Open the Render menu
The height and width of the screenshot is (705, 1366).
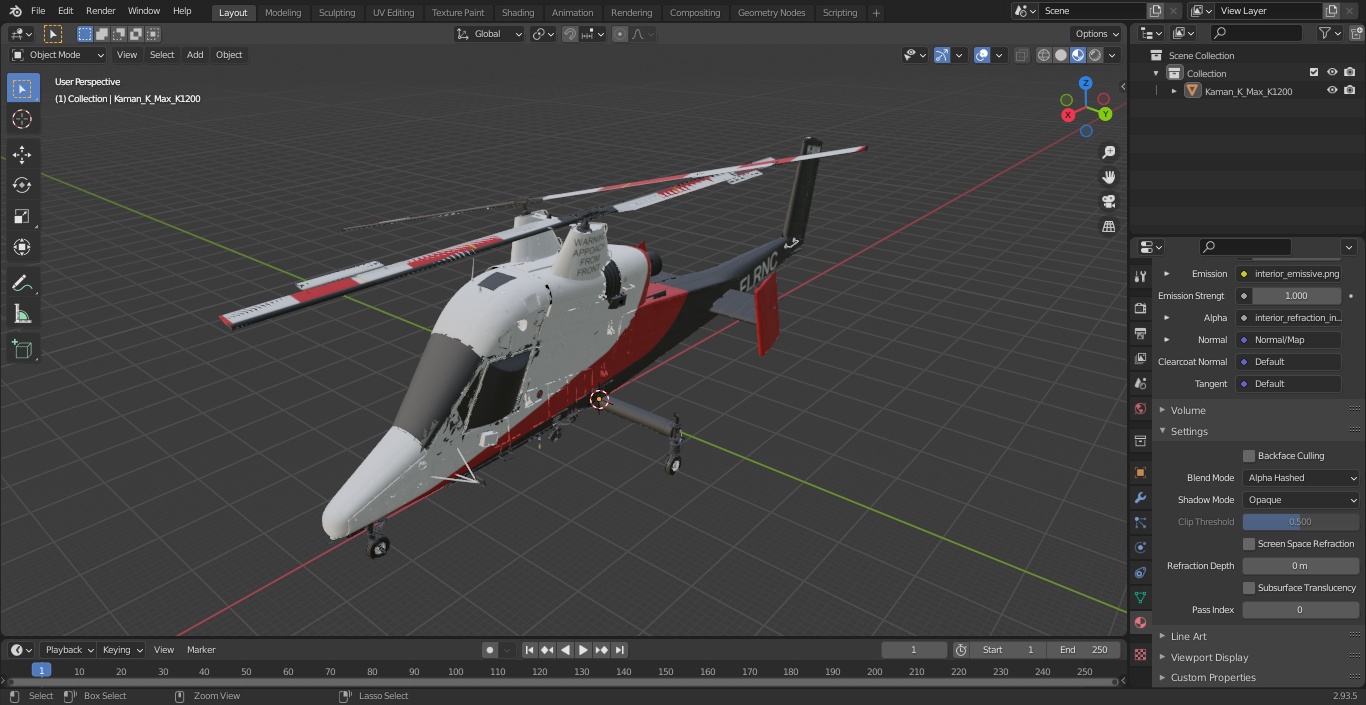coord(100,11)
